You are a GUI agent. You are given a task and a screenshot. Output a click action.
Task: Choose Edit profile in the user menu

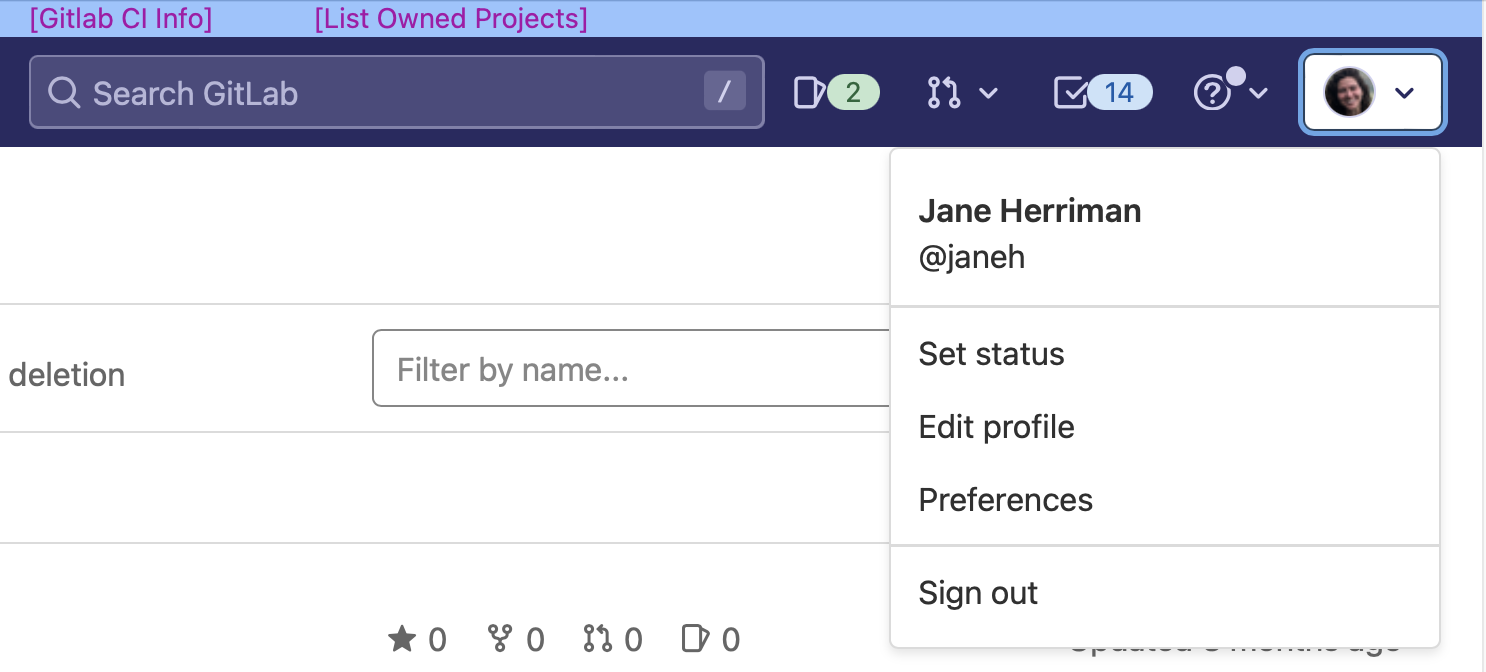(996, 427)
